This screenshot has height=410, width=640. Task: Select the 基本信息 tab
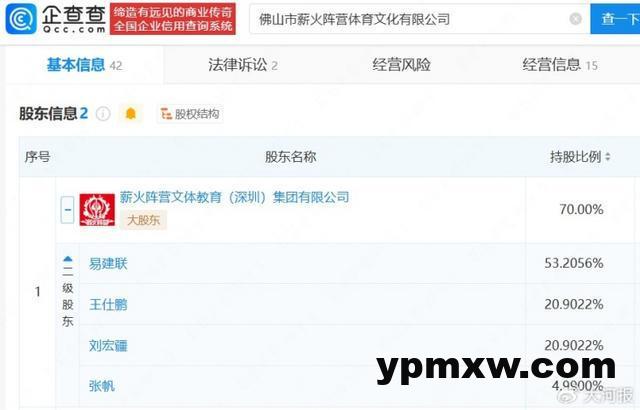coord(84,65)
